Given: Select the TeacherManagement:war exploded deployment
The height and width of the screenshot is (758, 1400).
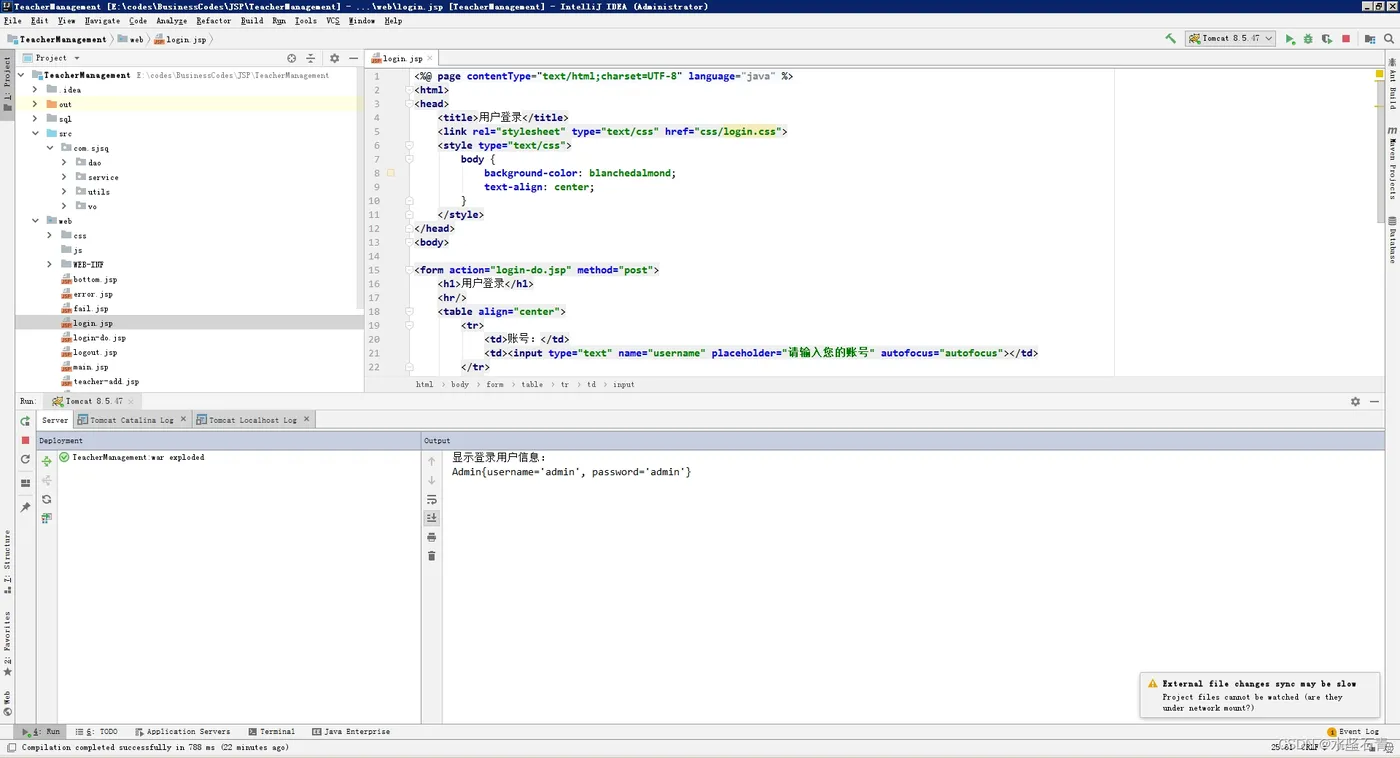Looking at the screenshot, I should pos(132,457).
